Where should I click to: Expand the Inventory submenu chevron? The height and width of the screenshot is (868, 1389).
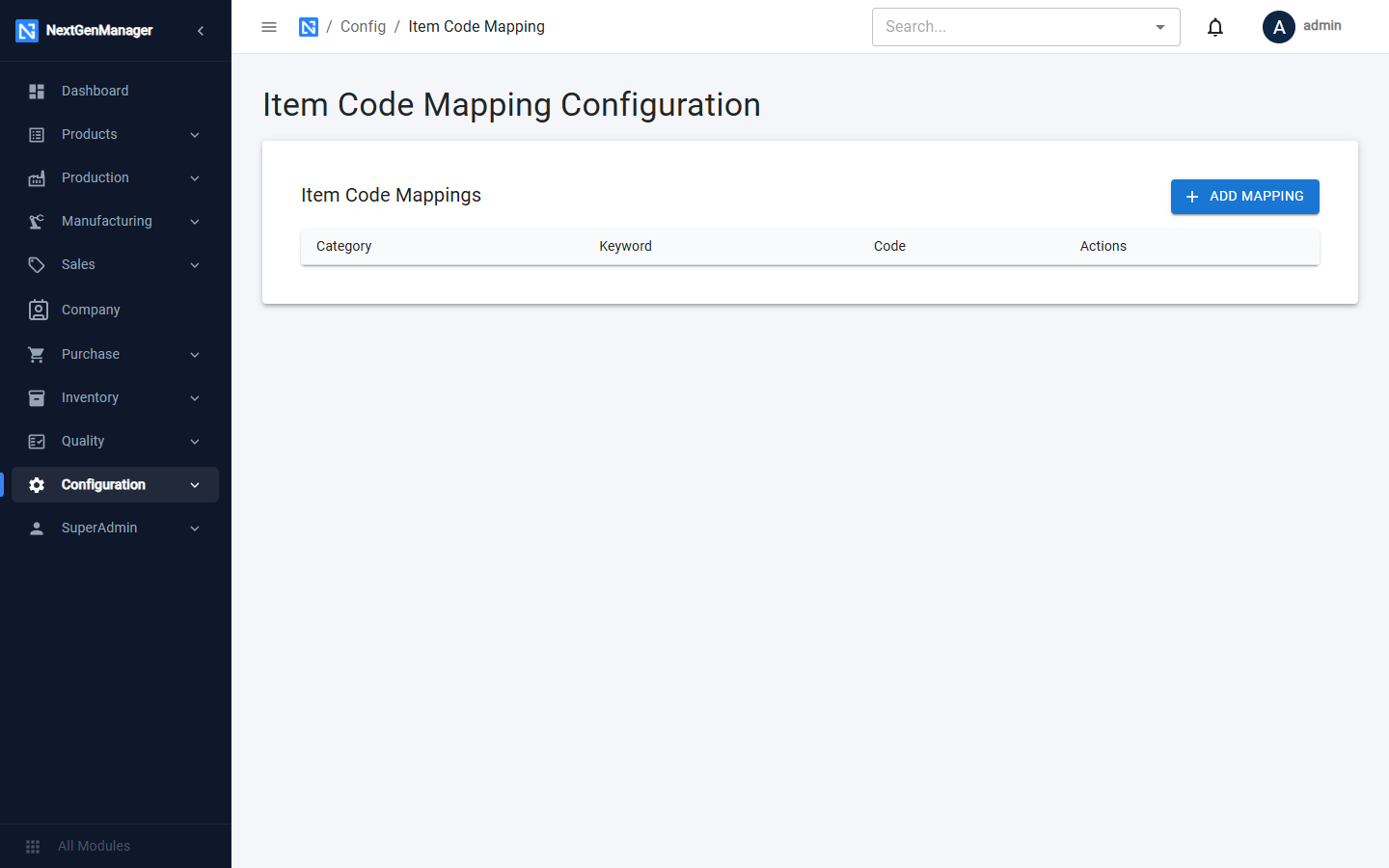[195, 398]
